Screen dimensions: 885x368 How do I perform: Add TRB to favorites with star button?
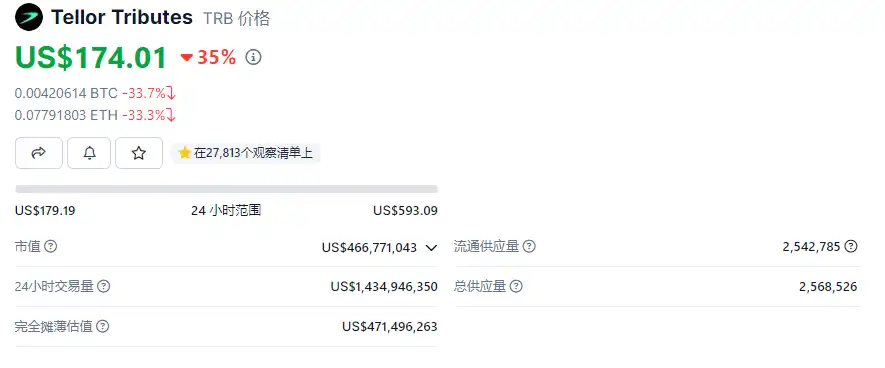[x=139, y=153]
